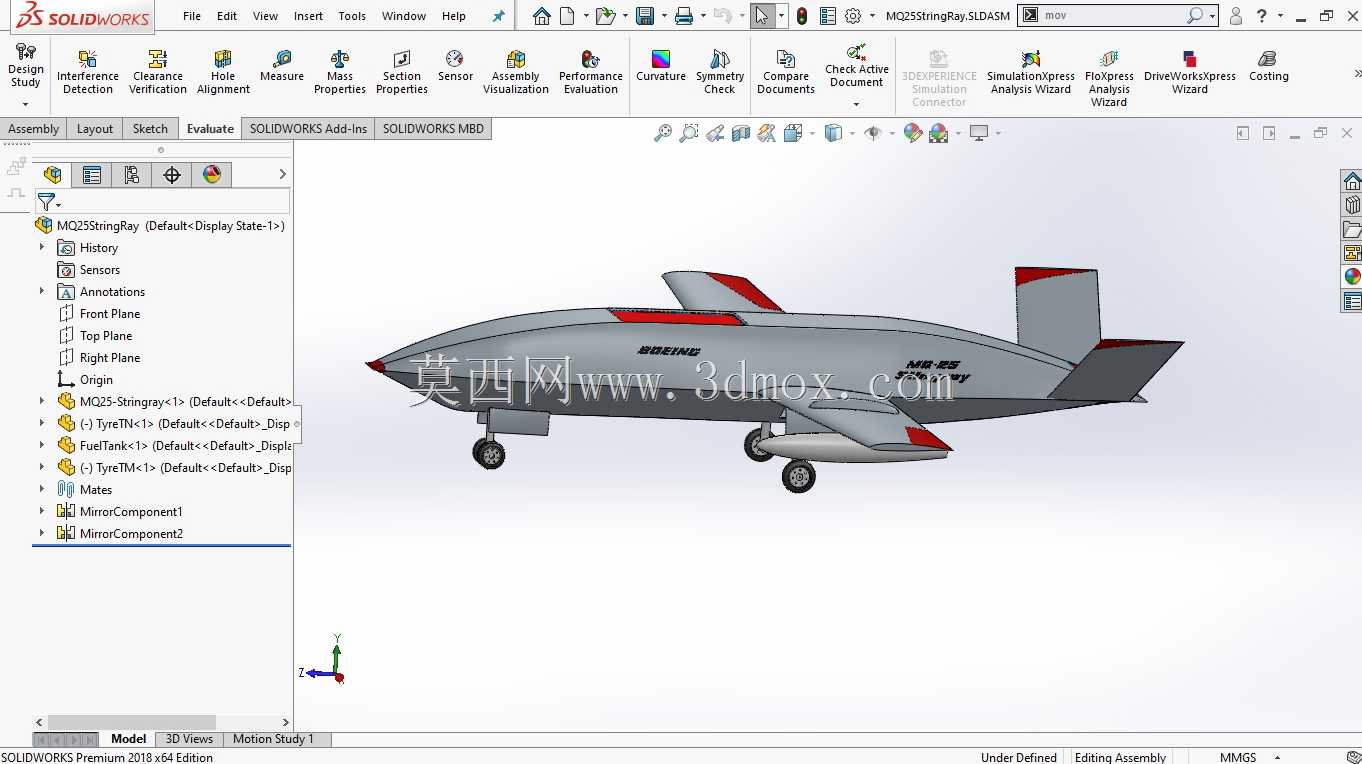This screenshot has height=764, width=1362.
Task: Open SOLIDWORKS Add-Ins tab
Action: coord(308,128)
